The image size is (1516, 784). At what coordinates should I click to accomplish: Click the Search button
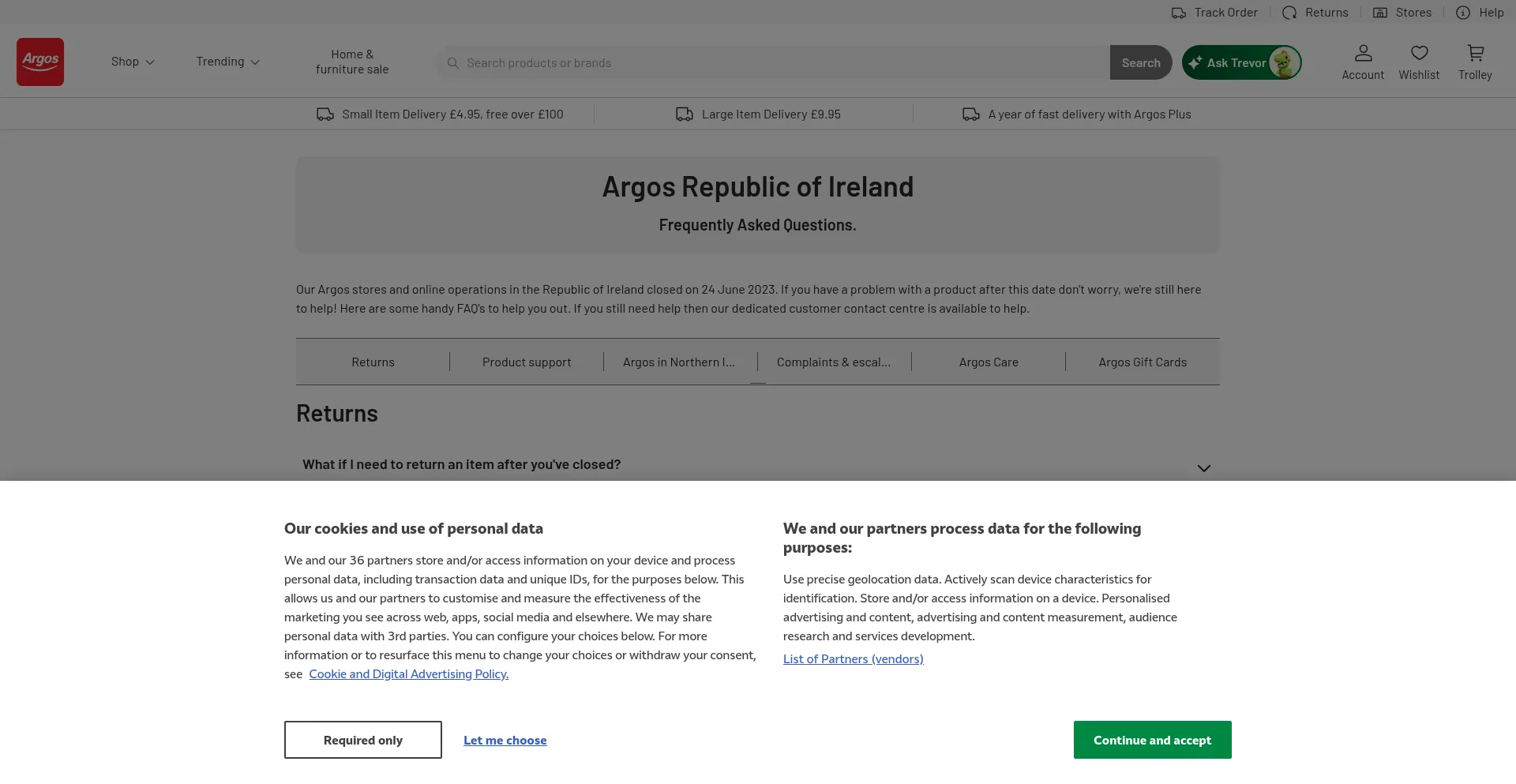1141,62
